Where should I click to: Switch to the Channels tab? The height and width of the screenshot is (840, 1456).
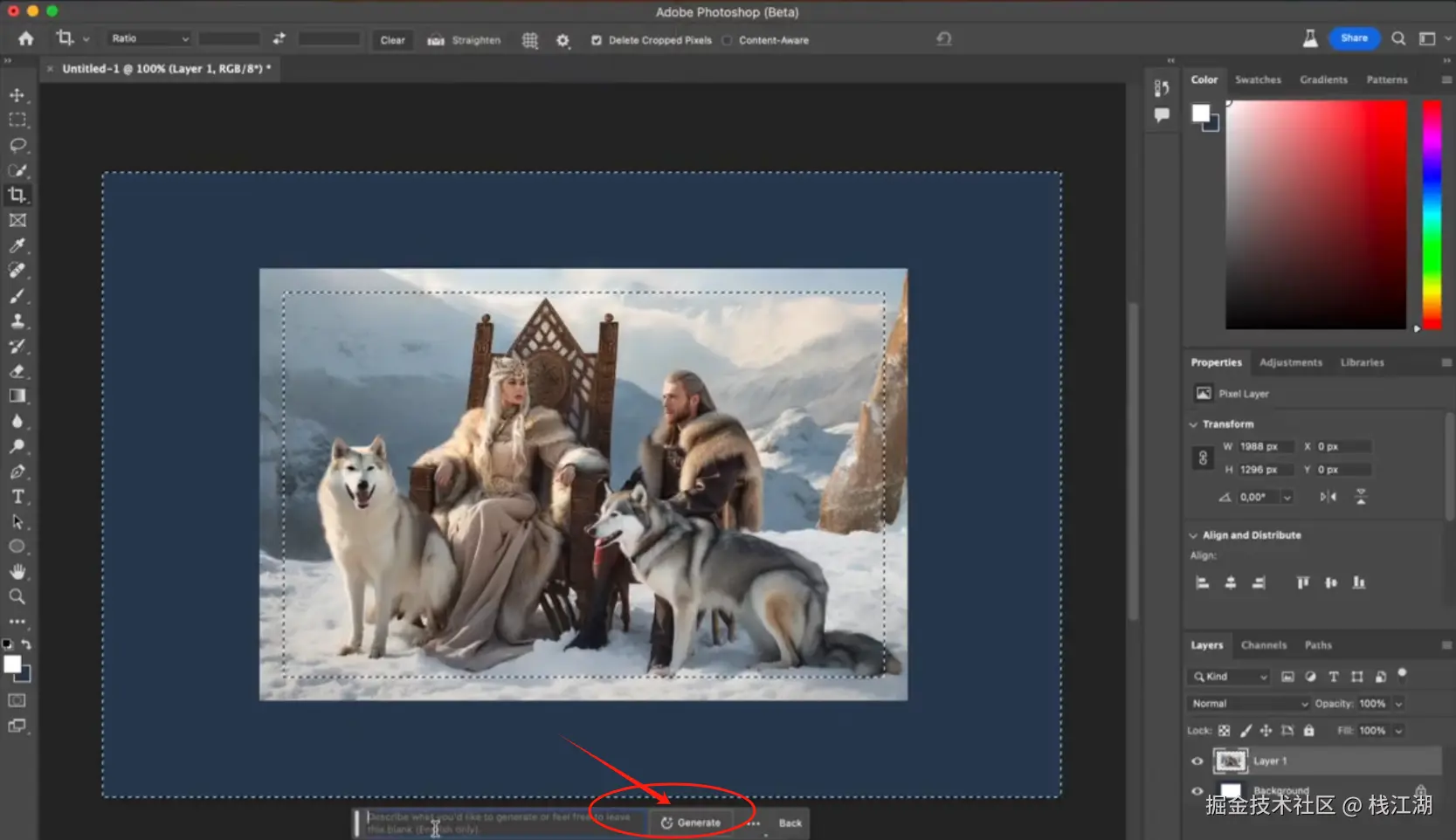point(1264,645)
